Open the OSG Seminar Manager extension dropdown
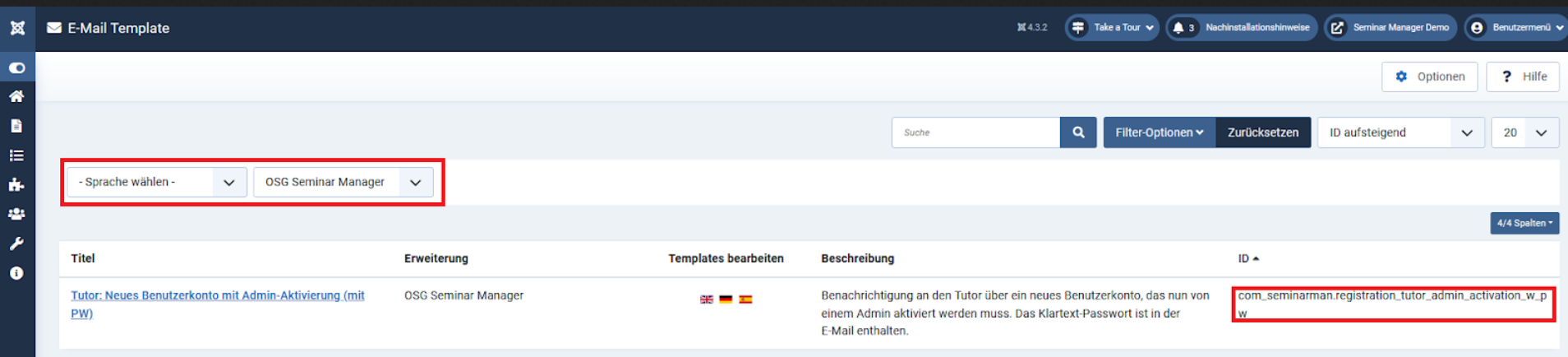The height and width of the screenshot is (357, 1568). (x=343, y=182)
